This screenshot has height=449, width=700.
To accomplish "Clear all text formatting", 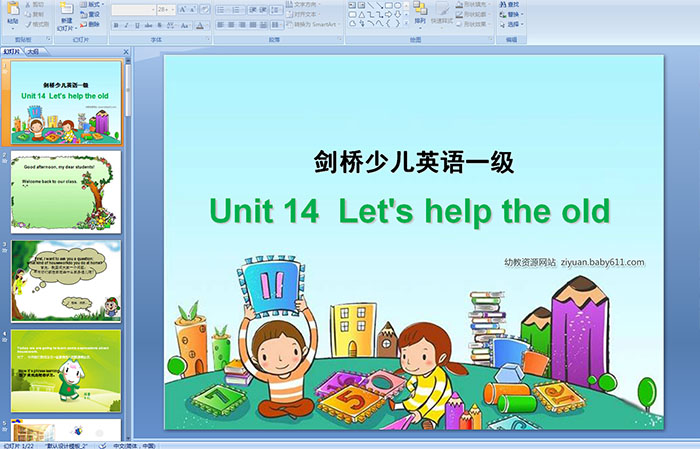I will 204,9.
